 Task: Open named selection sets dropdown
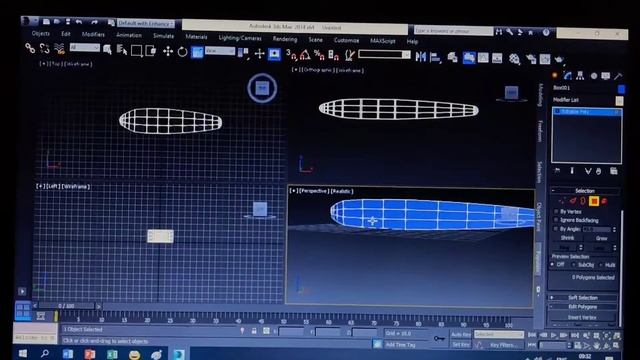point(384,54)
